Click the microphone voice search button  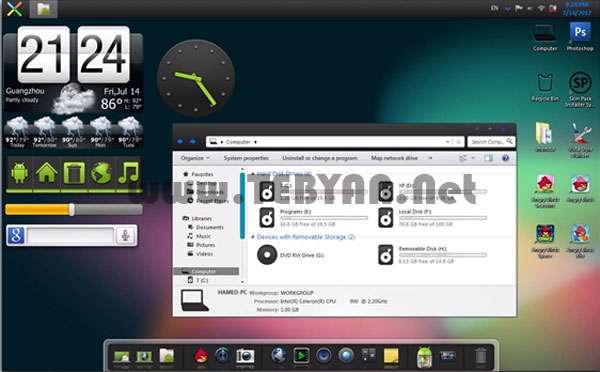126,235
